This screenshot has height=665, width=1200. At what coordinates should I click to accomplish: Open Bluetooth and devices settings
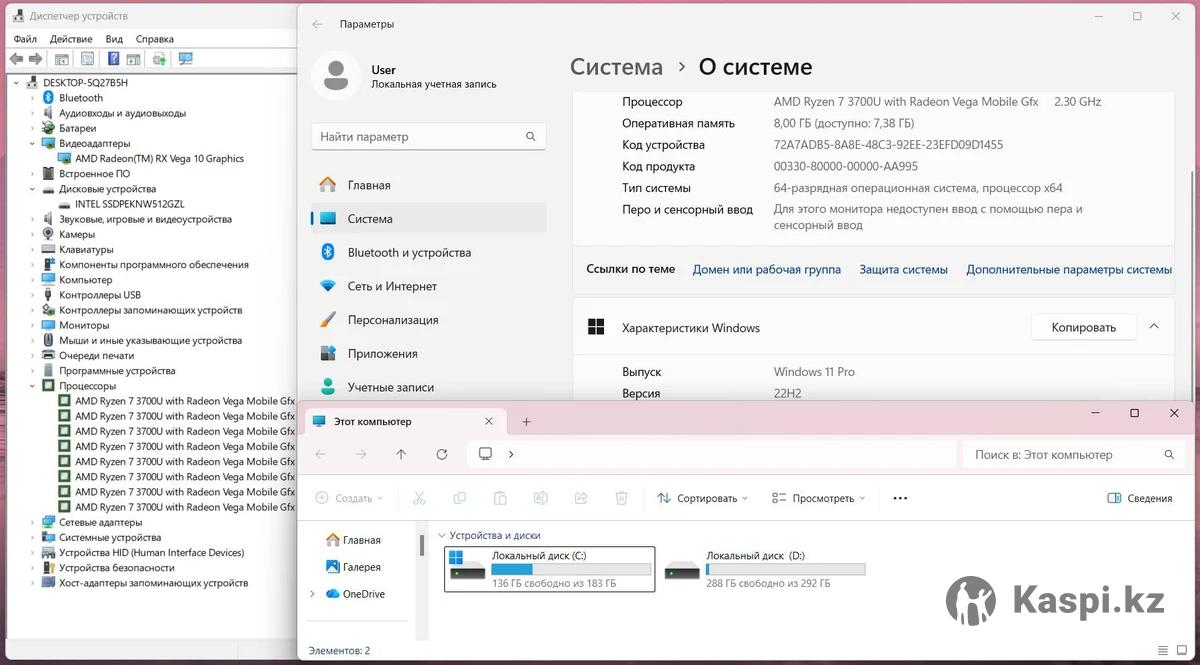click(408, 253)
